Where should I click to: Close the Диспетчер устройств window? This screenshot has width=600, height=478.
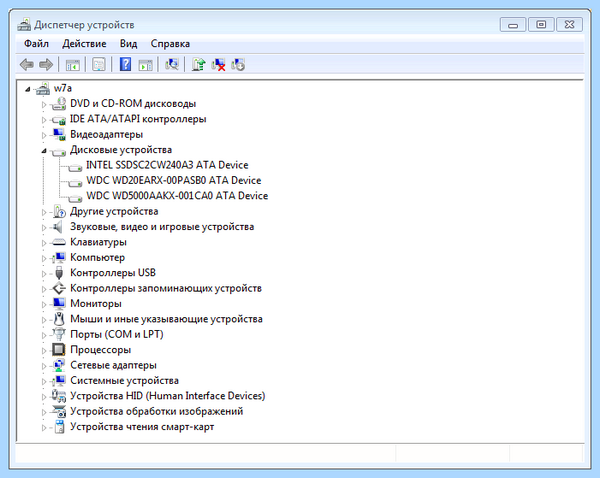coord(569,24)
